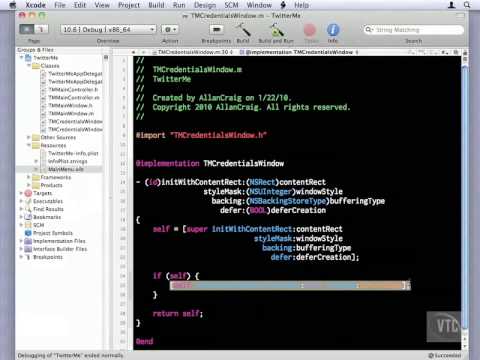Select the Find Results icon
This screenshot has height=360, width=480.
(x=28, y=209)
